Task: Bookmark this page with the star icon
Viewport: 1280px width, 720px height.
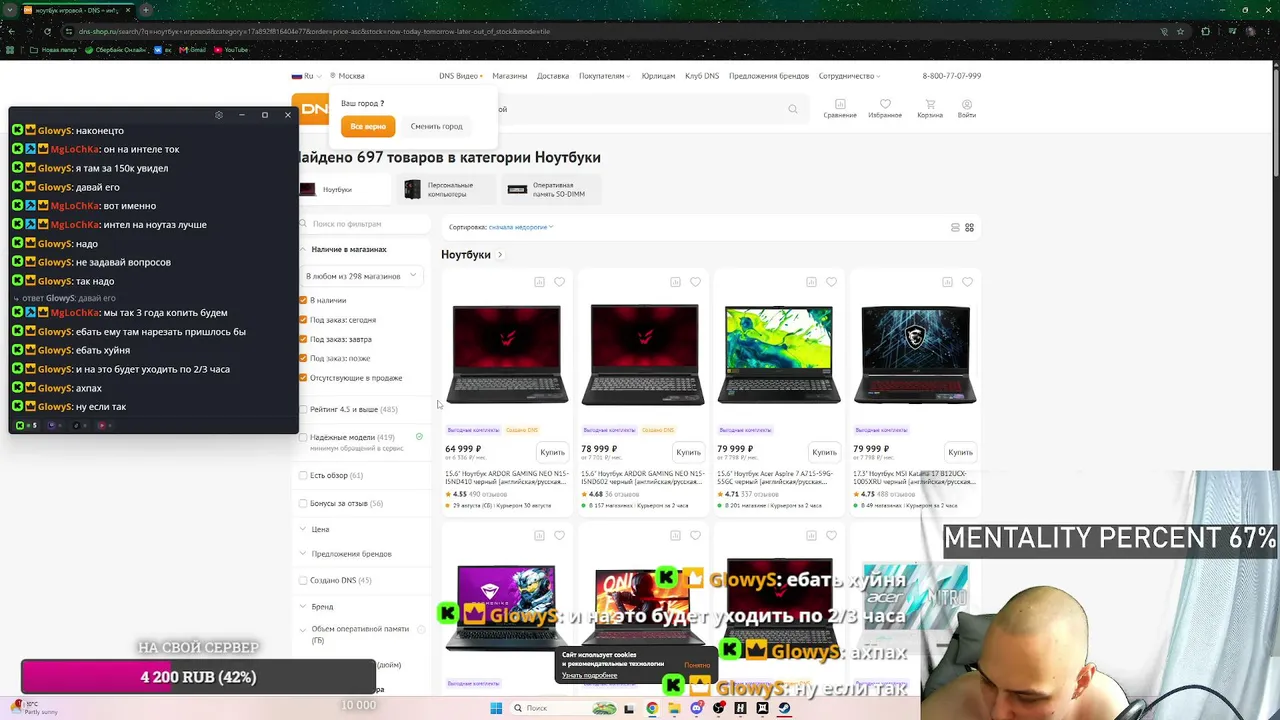Action: coord(1181,31)
